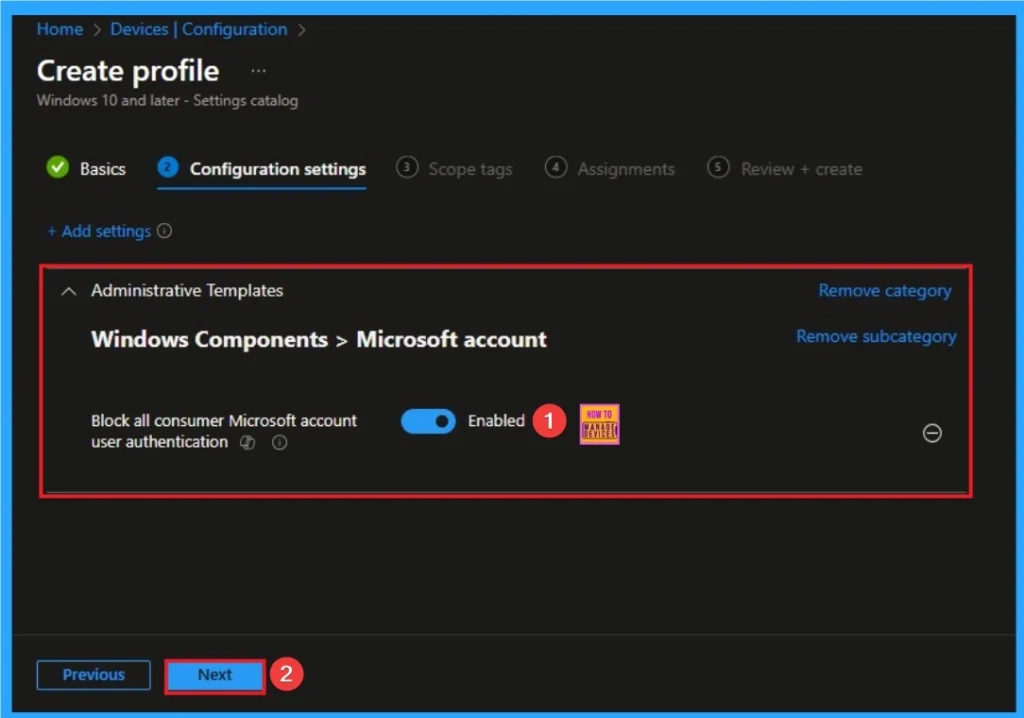
Task: Open Add settings
Action: [103, 231]
